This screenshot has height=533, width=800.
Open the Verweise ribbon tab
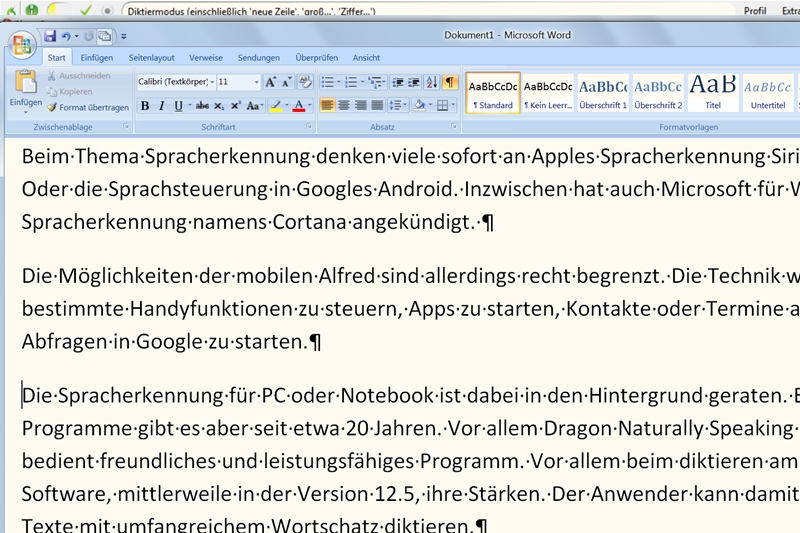pos(206,58)
